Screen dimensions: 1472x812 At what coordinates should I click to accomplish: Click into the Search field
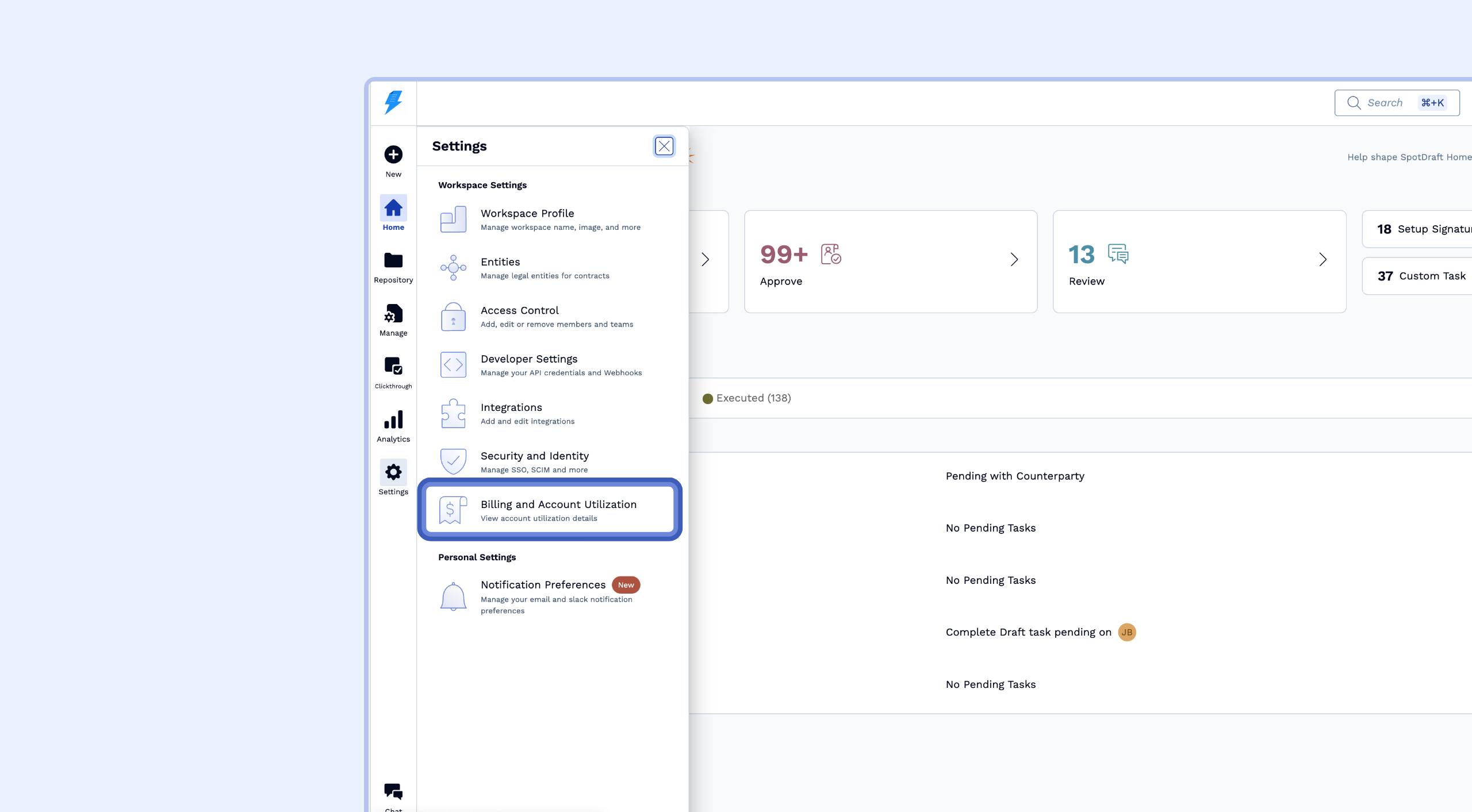click(1386, 103)
